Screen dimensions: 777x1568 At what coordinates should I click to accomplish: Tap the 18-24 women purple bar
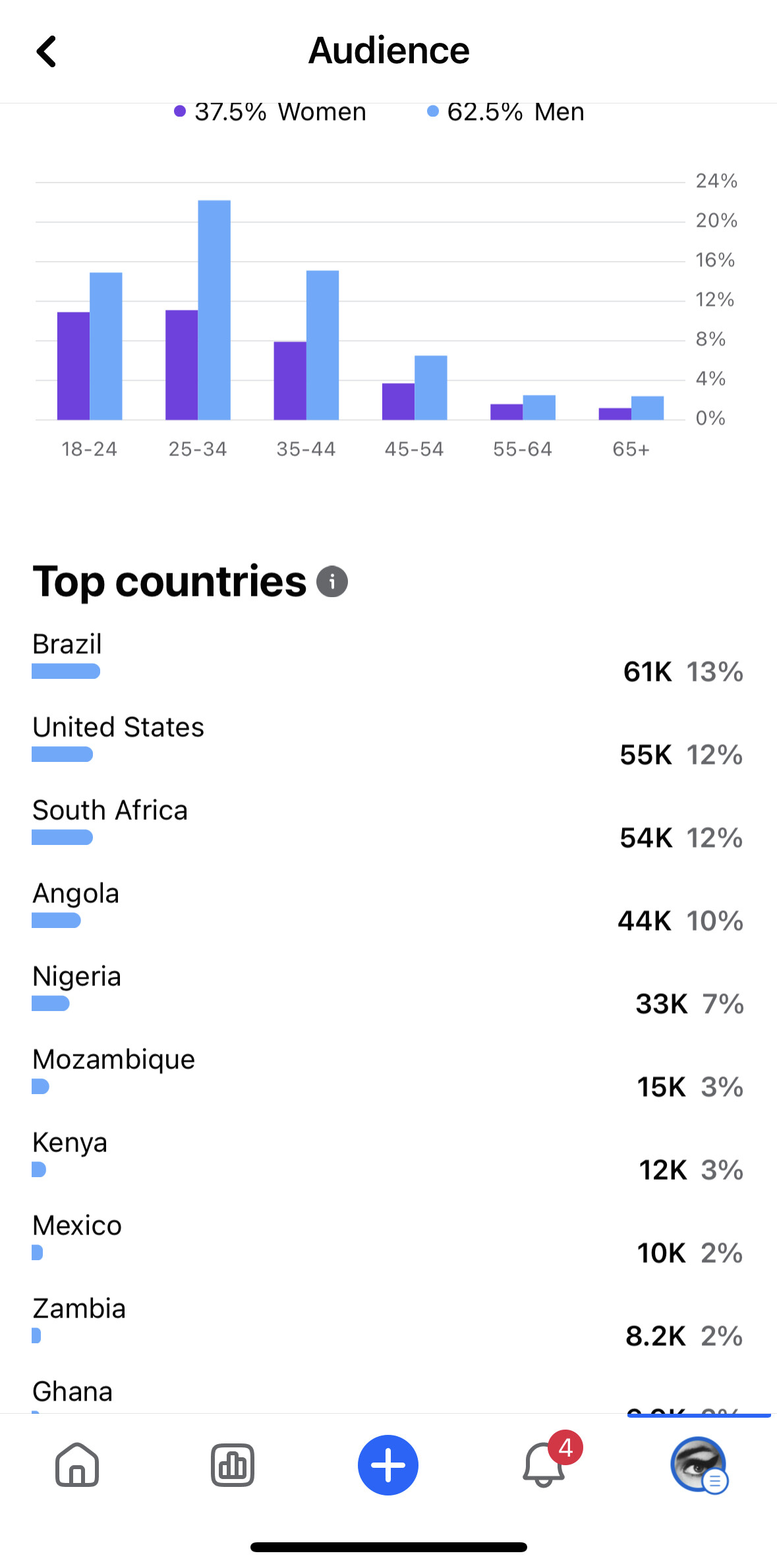pyautogui.click(x=73, y=366)
